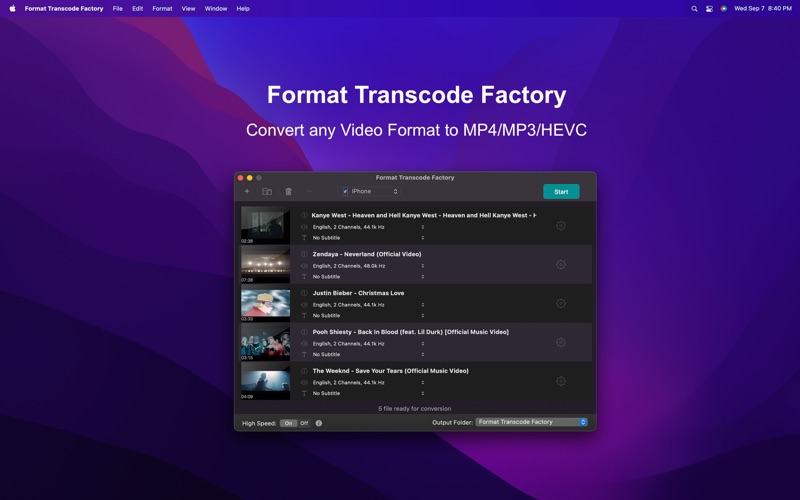Open Spotlight search in the menu bar
The image size is (800, 500).
[694, 8]
